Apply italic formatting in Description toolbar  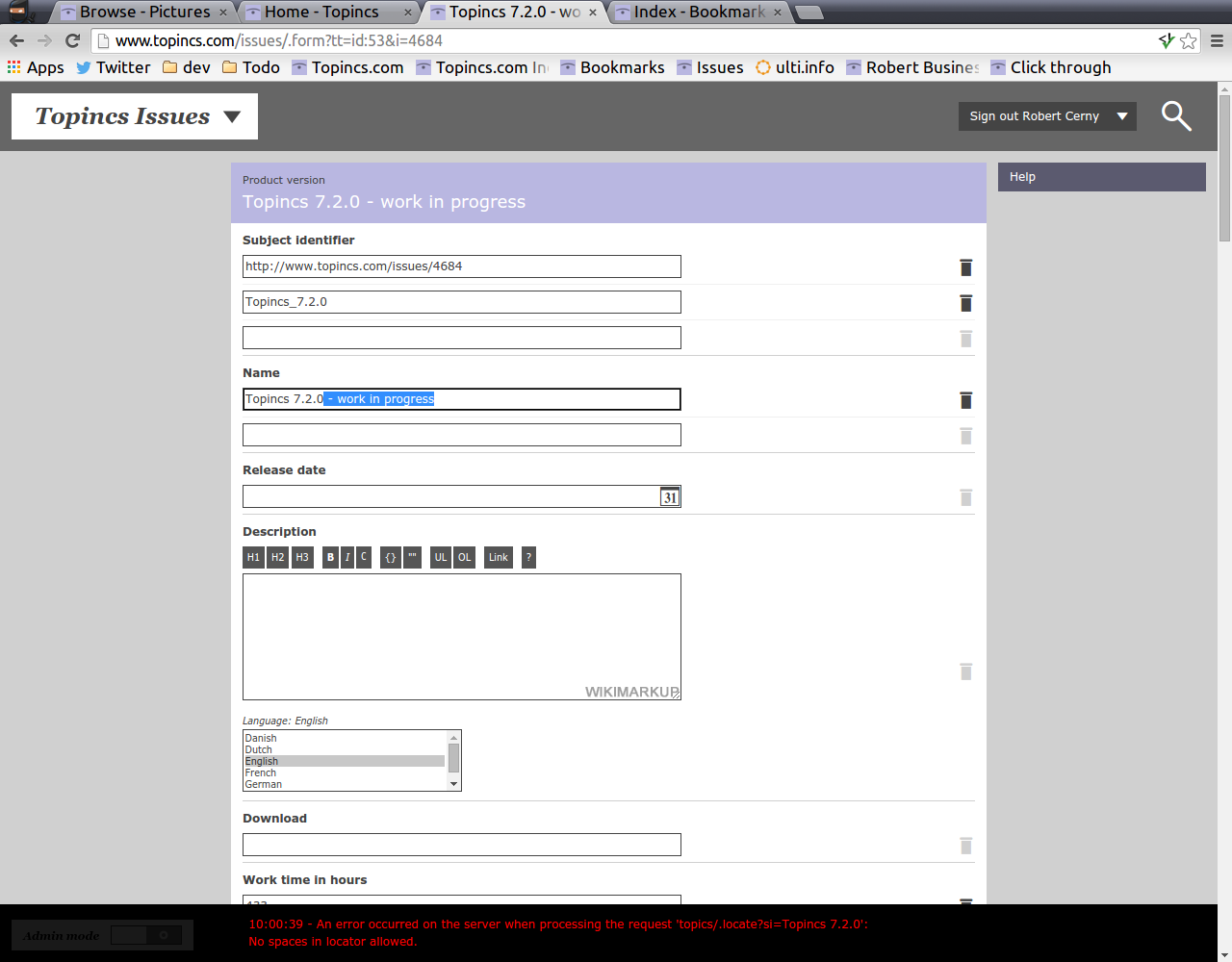click(347, 557)
